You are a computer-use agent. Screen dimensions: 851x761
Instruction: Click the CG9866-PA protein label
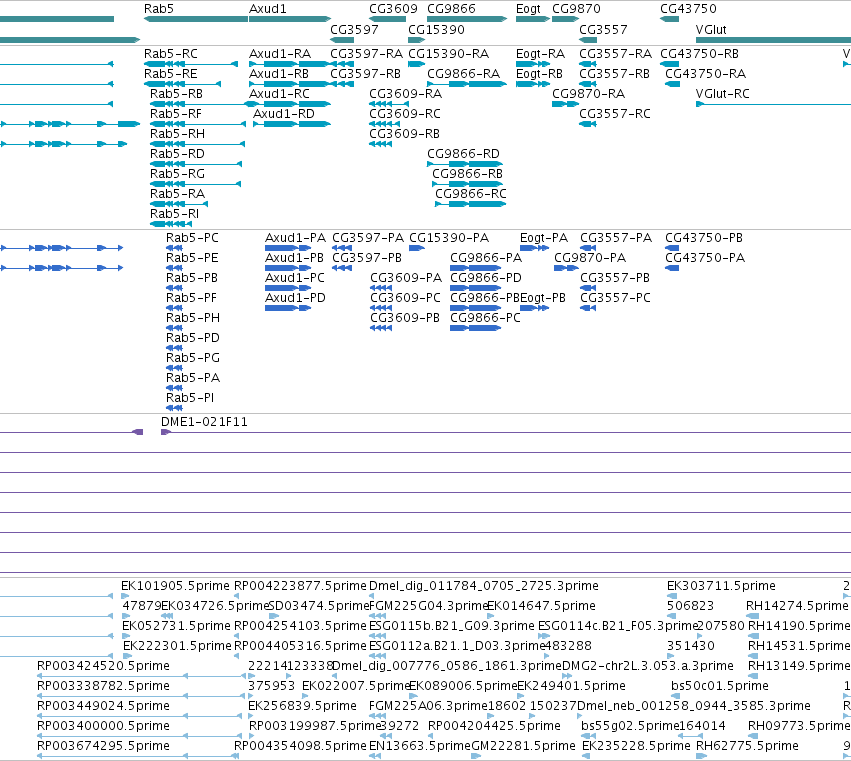(486, 258)
